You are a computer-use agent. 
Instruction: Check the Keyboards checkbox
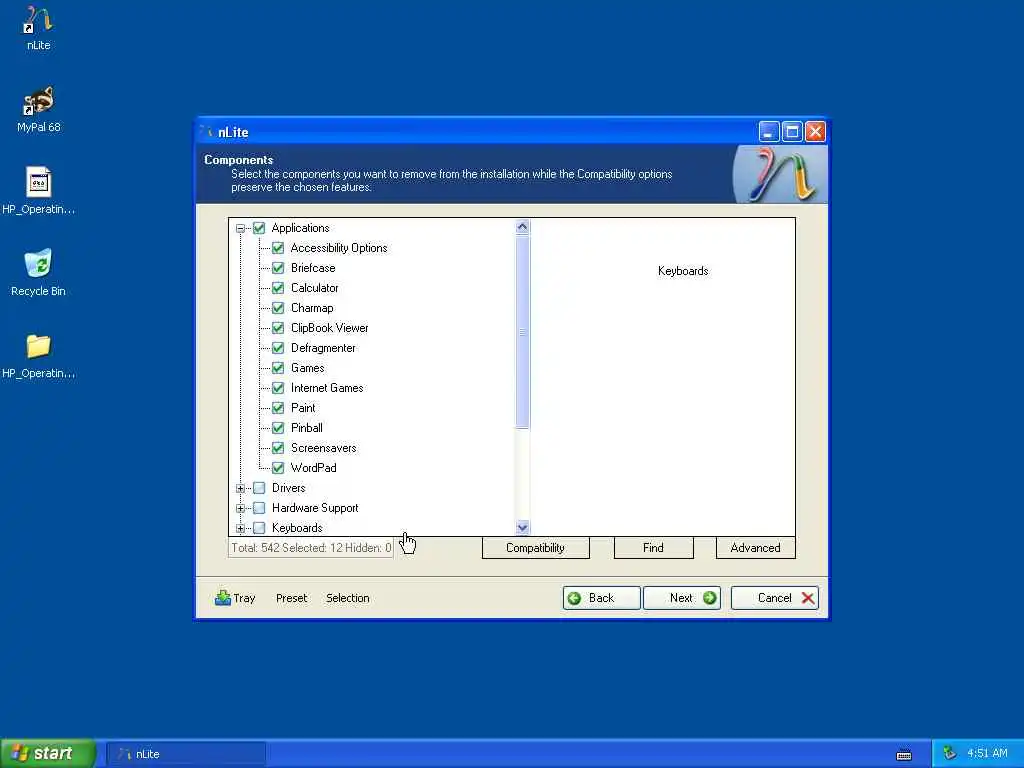[259, 528]
